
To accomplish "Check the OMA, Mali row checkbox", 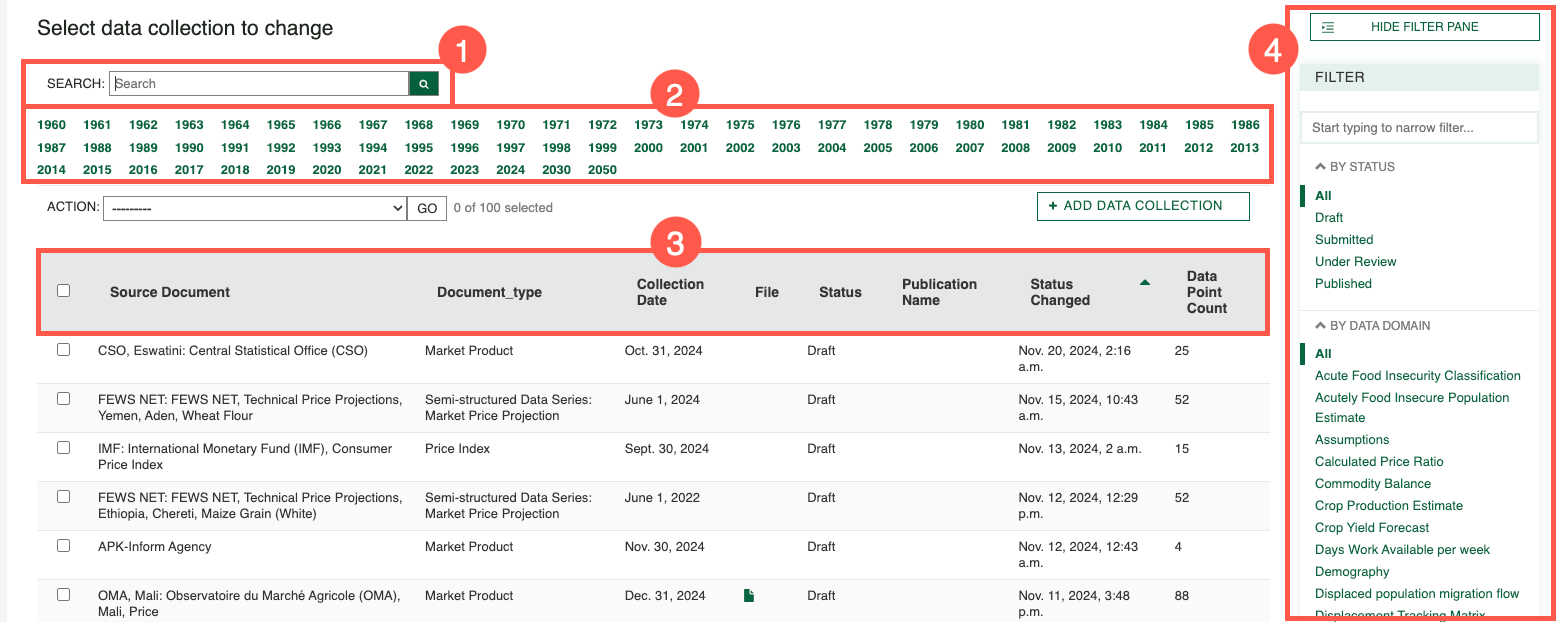I will click(64, 594).
